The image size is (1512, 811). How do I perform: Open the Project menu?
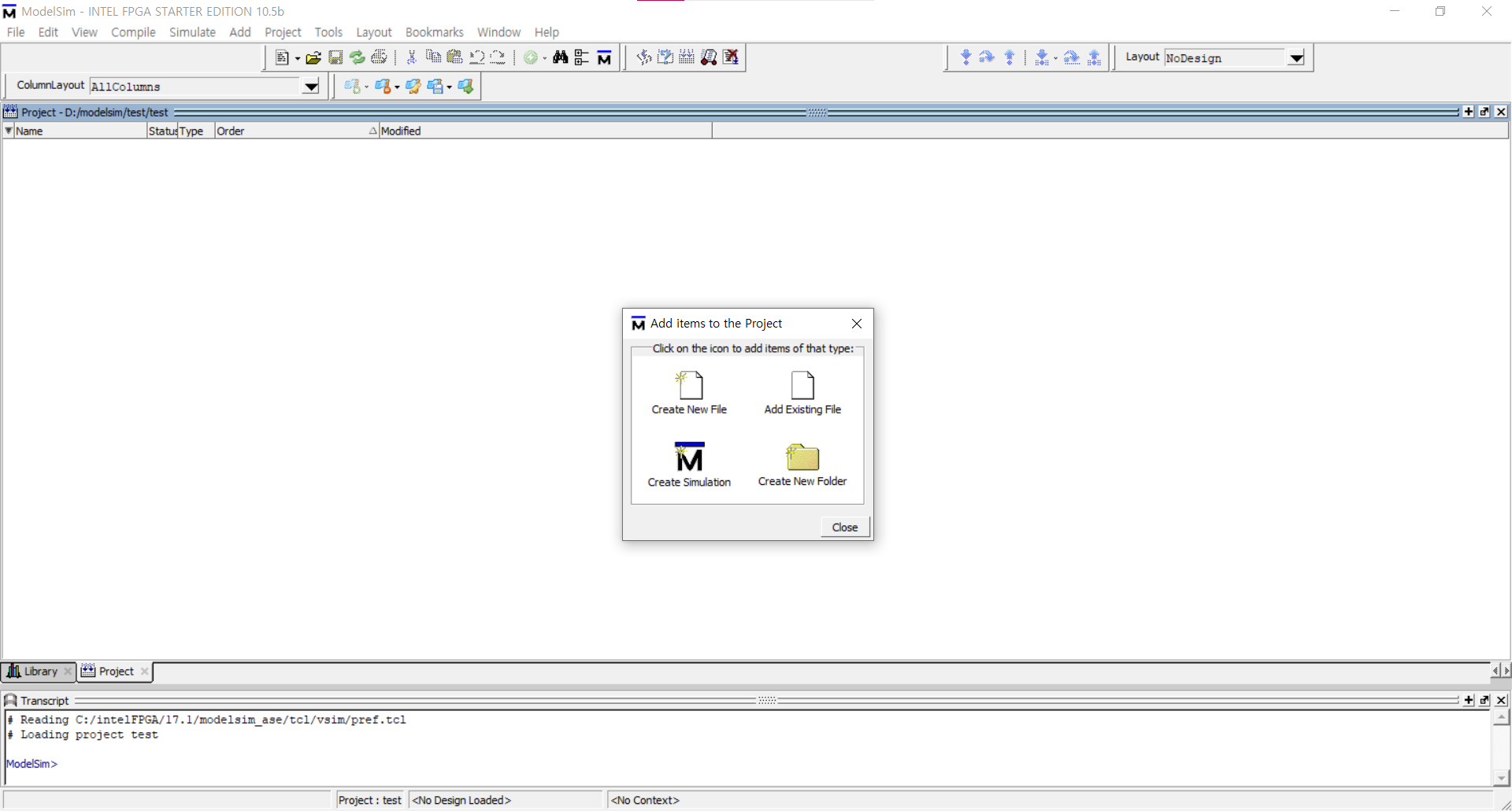[283, 32]
